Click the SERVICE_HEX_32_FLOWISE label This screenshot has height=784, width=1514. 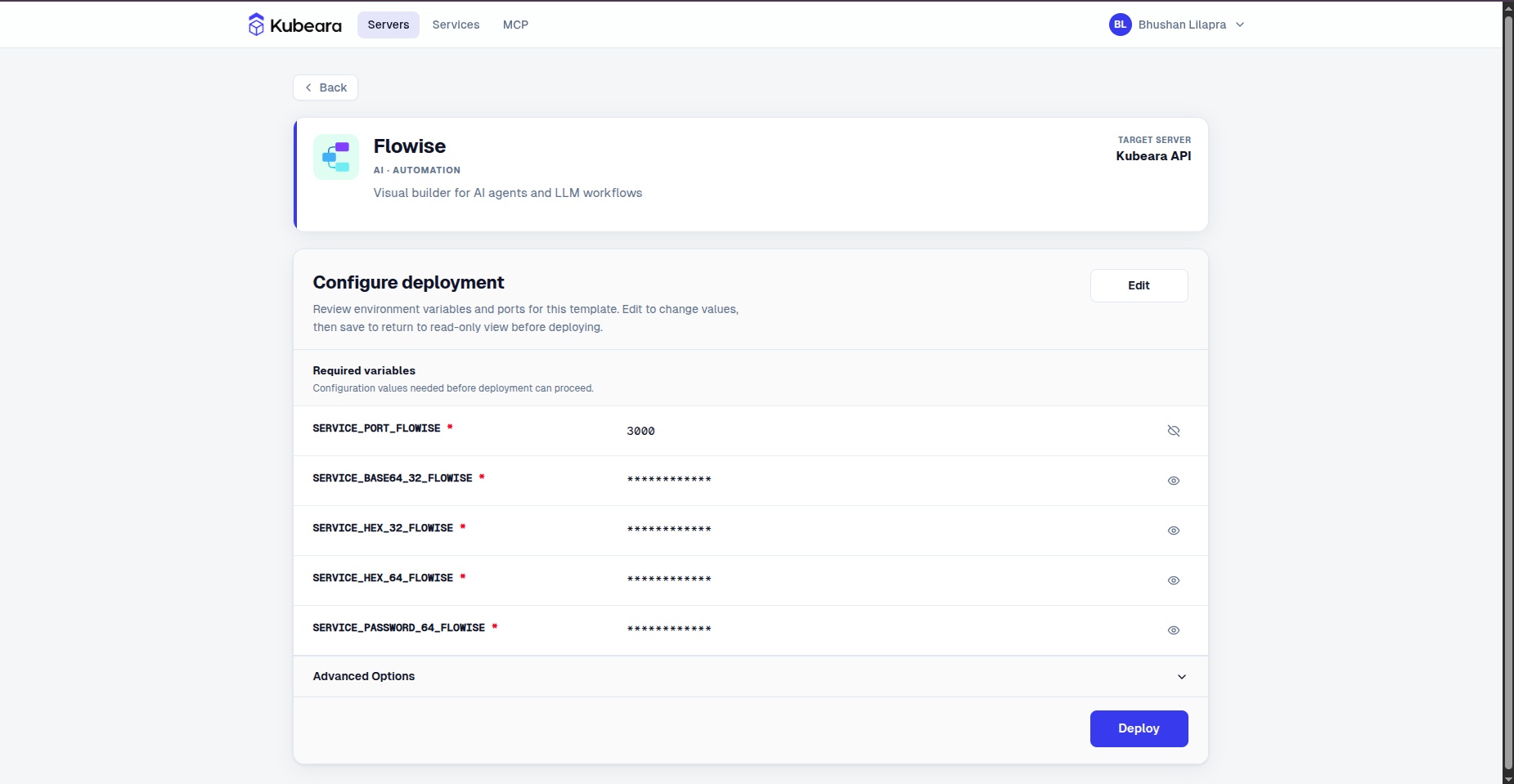point(383,528)
